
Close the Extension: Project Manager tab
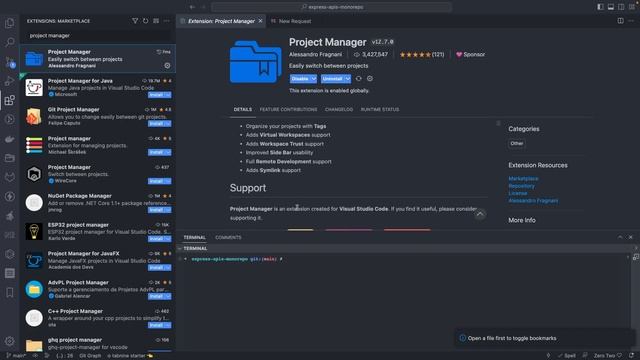coord(260,21)
